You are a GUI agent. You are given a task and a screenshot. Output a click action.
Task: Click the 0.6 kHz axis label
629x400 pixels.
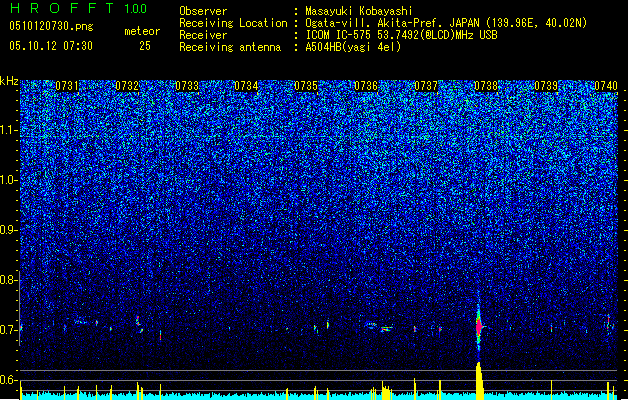(8, 380)
